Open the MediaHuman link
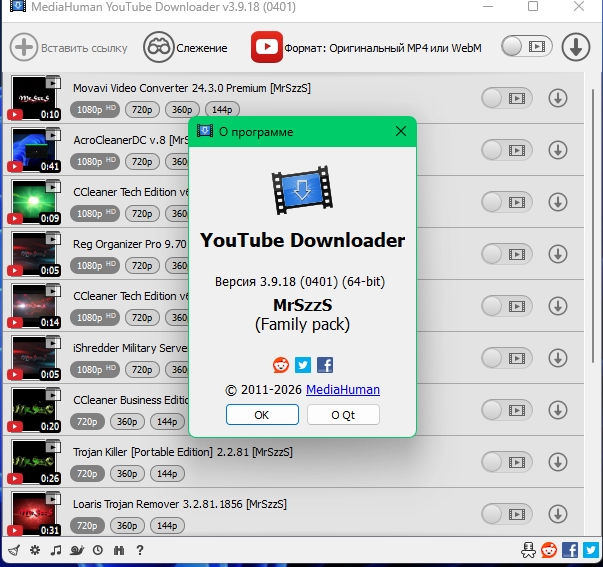The image size is (603, 567). click(342, 389)
